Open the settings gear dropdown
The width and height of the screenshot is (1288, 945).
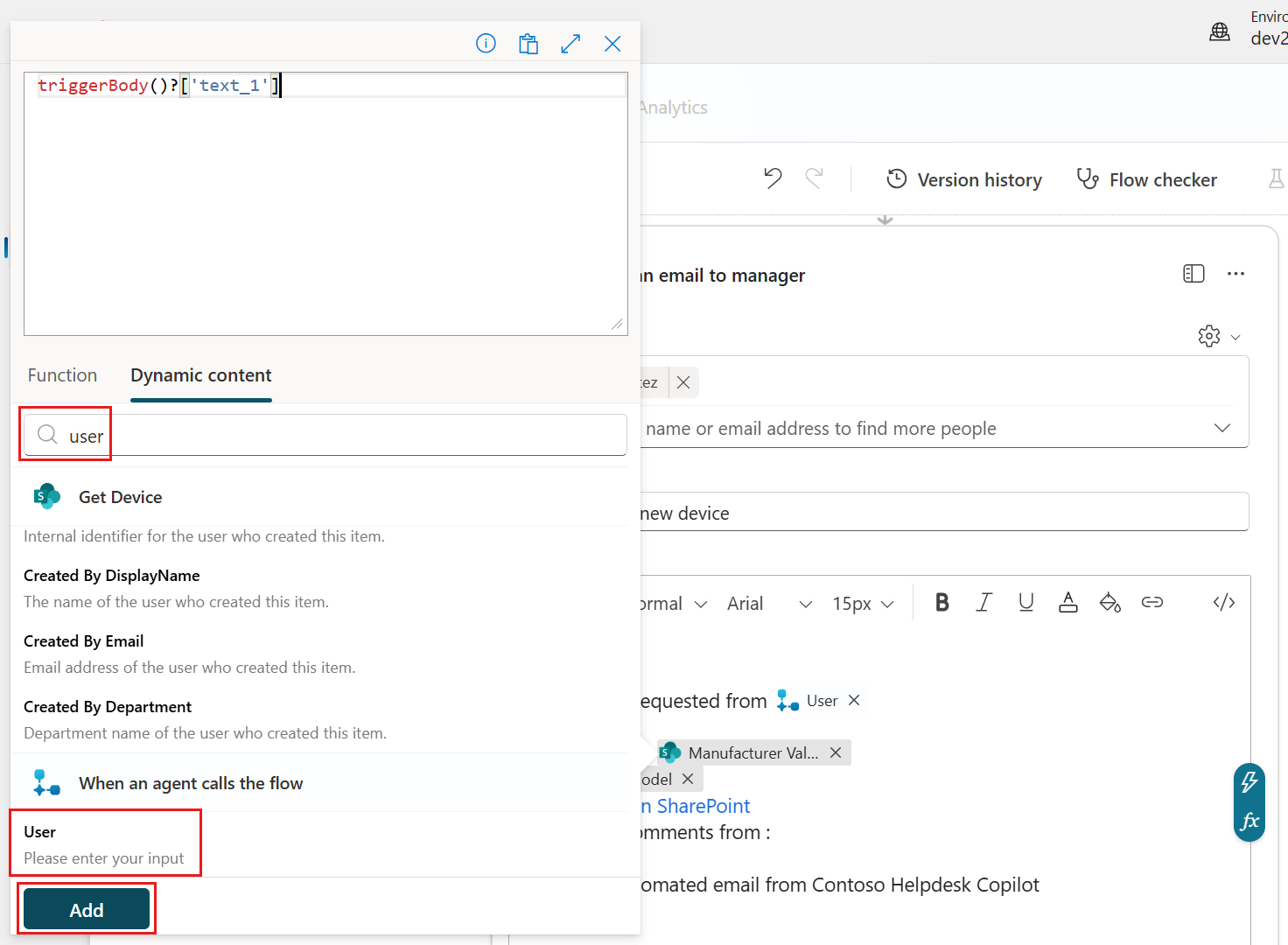click(x=1219, y=336)
